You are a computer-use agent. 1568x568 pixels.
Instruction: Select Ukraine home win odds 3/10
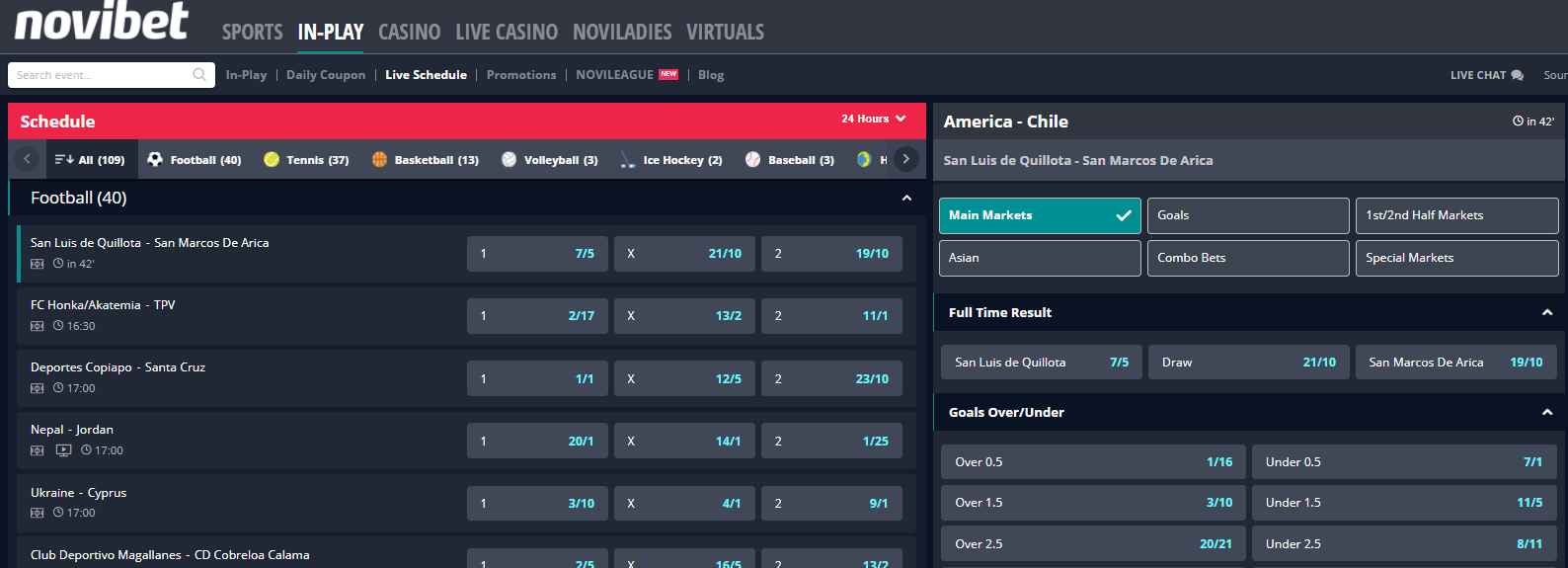coord(537,504)
